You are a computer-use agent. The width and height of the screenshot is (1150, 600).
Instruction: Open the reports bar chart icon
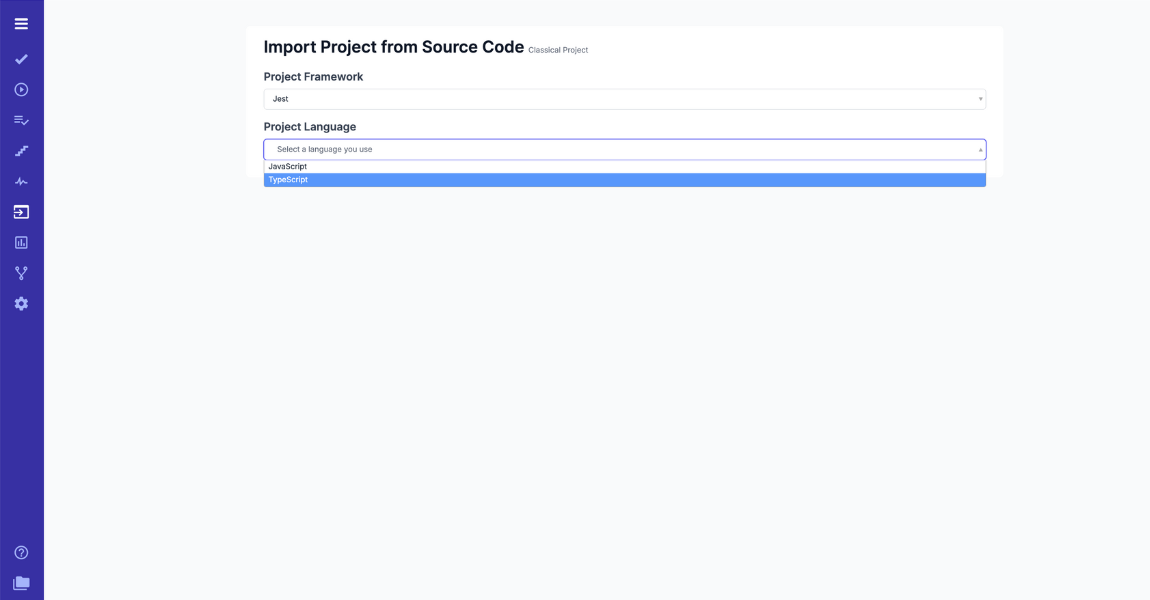[21, 242]
